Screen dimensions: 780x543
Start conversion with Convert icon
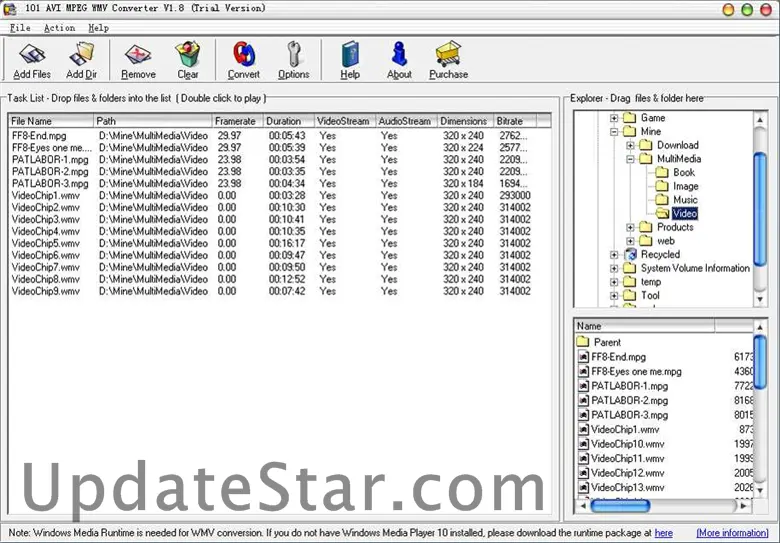point(244,61)
